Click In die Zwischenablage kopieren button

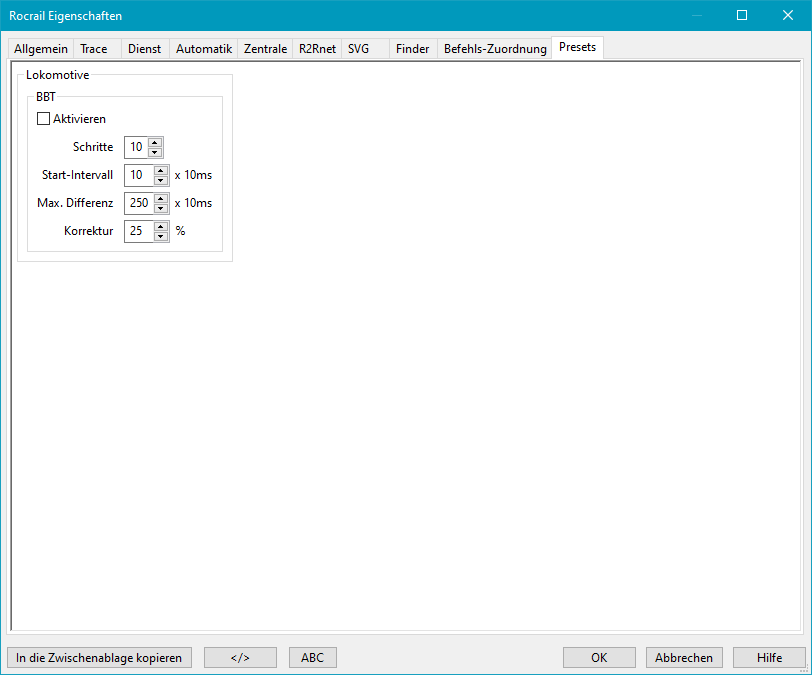99,657
